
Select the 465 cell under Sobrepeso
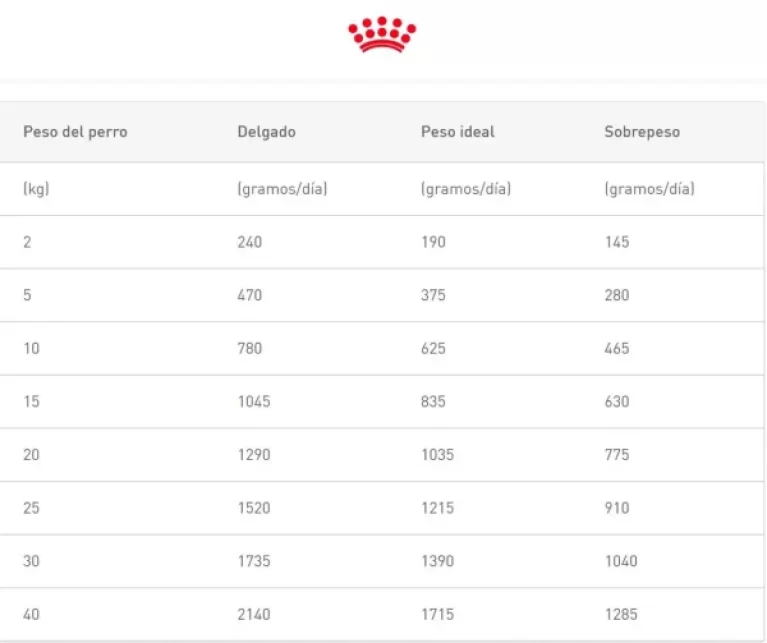coord(617,349)
